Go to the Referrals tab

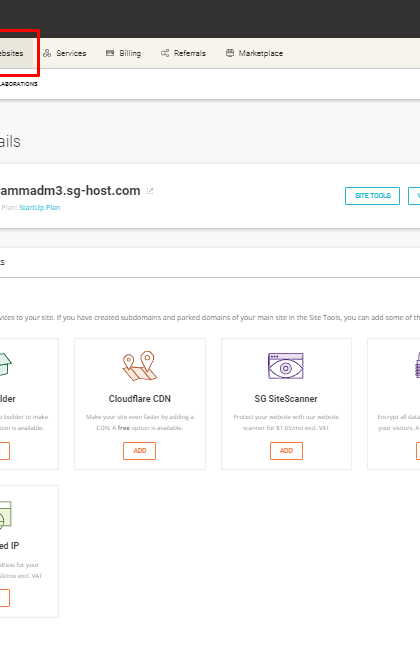pyautogui.click(x=183, y=53)
